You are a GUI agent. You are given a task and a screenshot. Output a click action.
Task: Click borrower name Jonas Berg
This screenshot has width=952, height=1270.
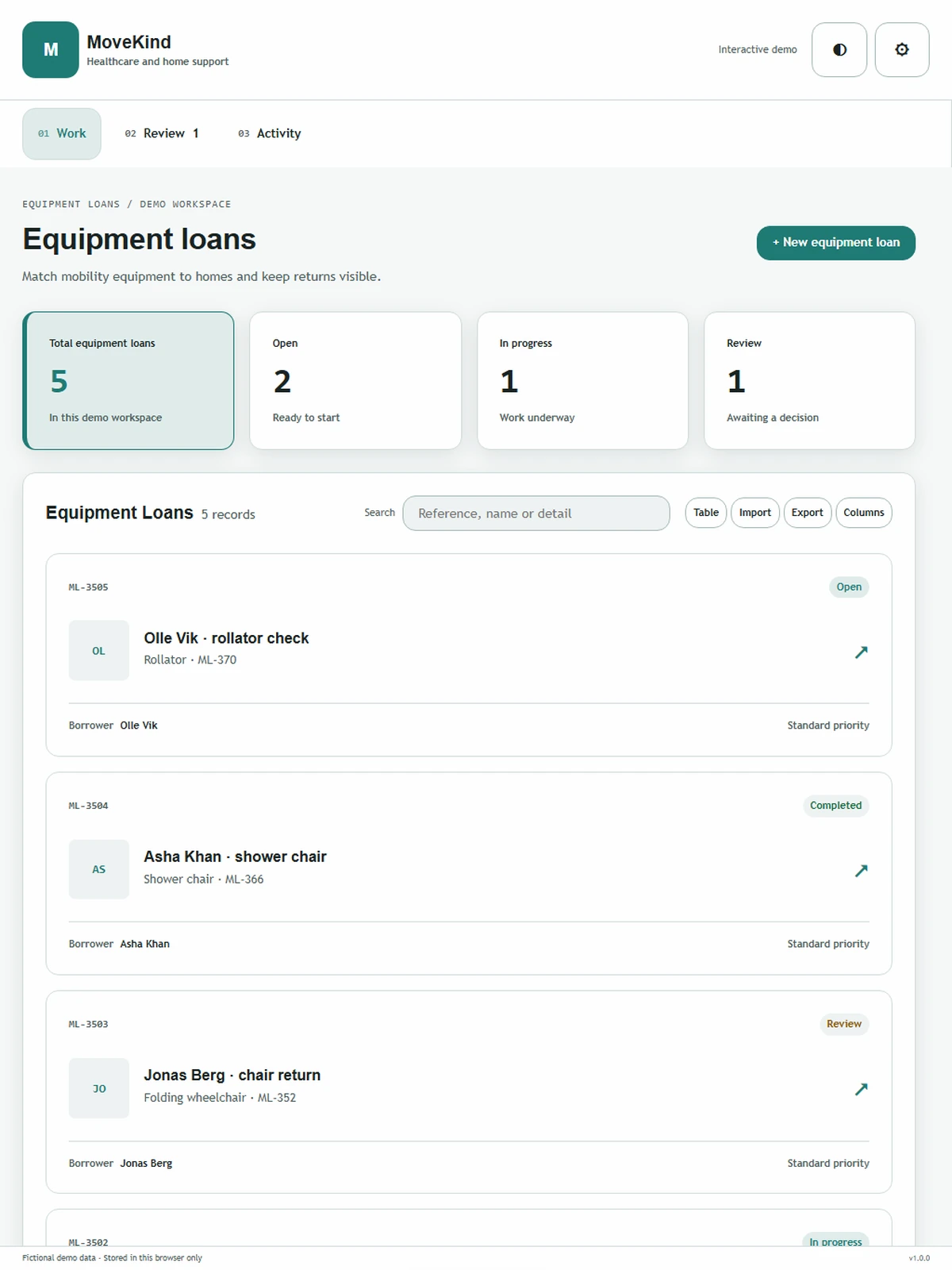[146, 1163]
